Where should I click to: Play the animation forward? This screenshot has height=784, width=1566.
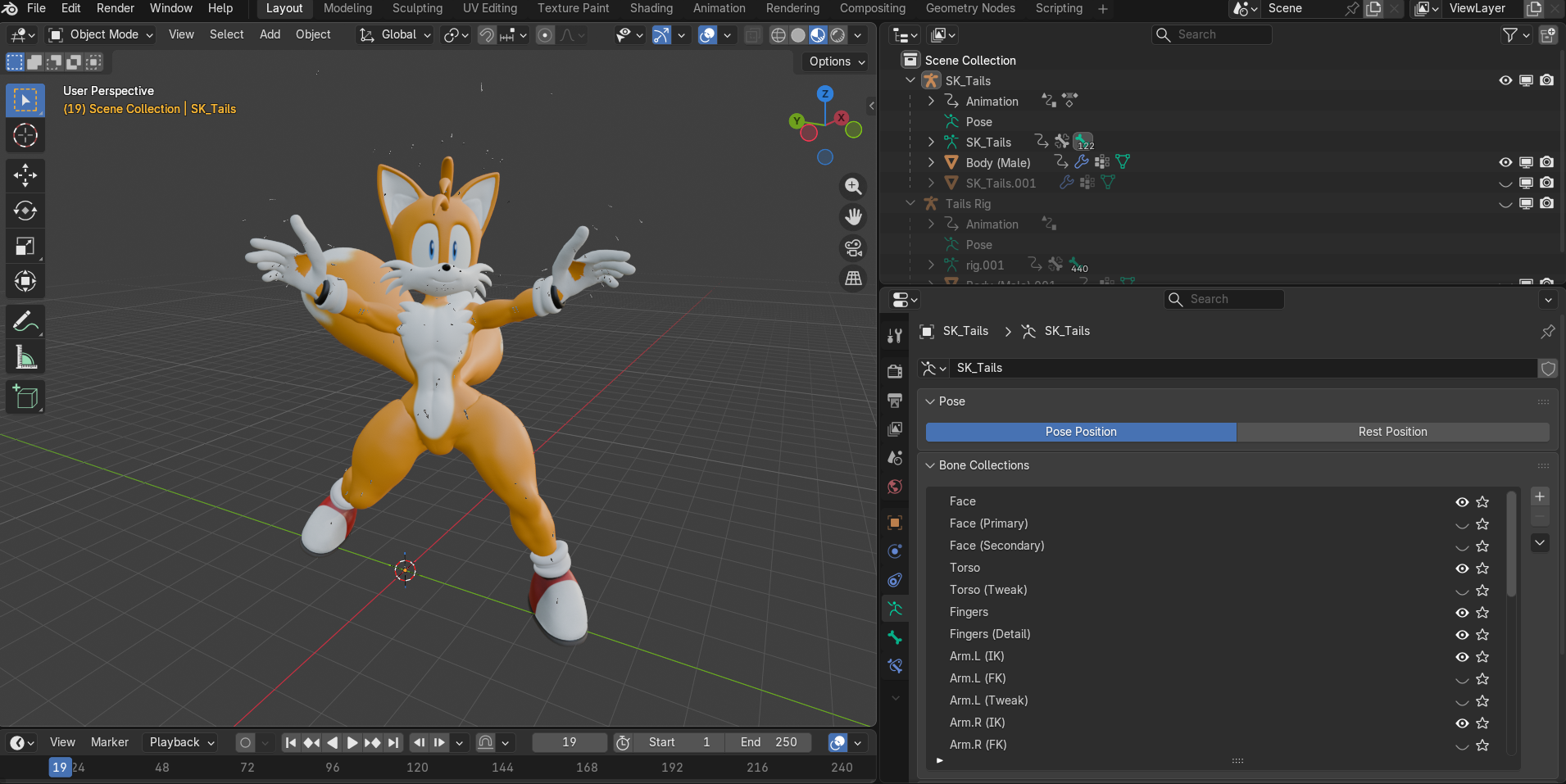352,742
